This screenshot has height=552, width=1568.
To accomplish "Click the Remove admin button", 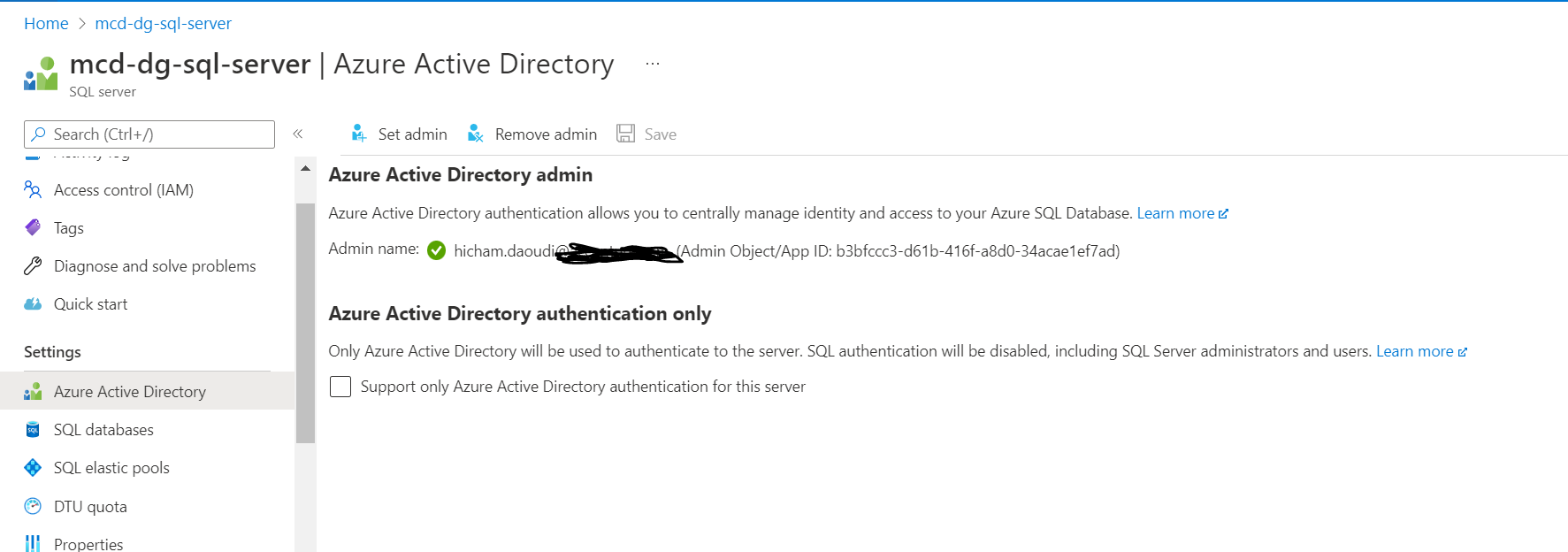I will pos(532,134).
